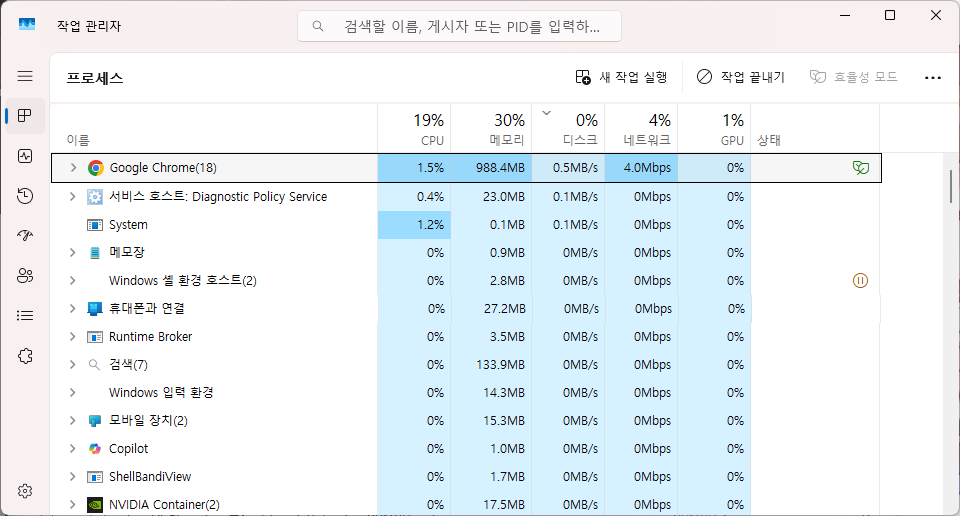Expand the NVIDIA Container(2) group

72,504
